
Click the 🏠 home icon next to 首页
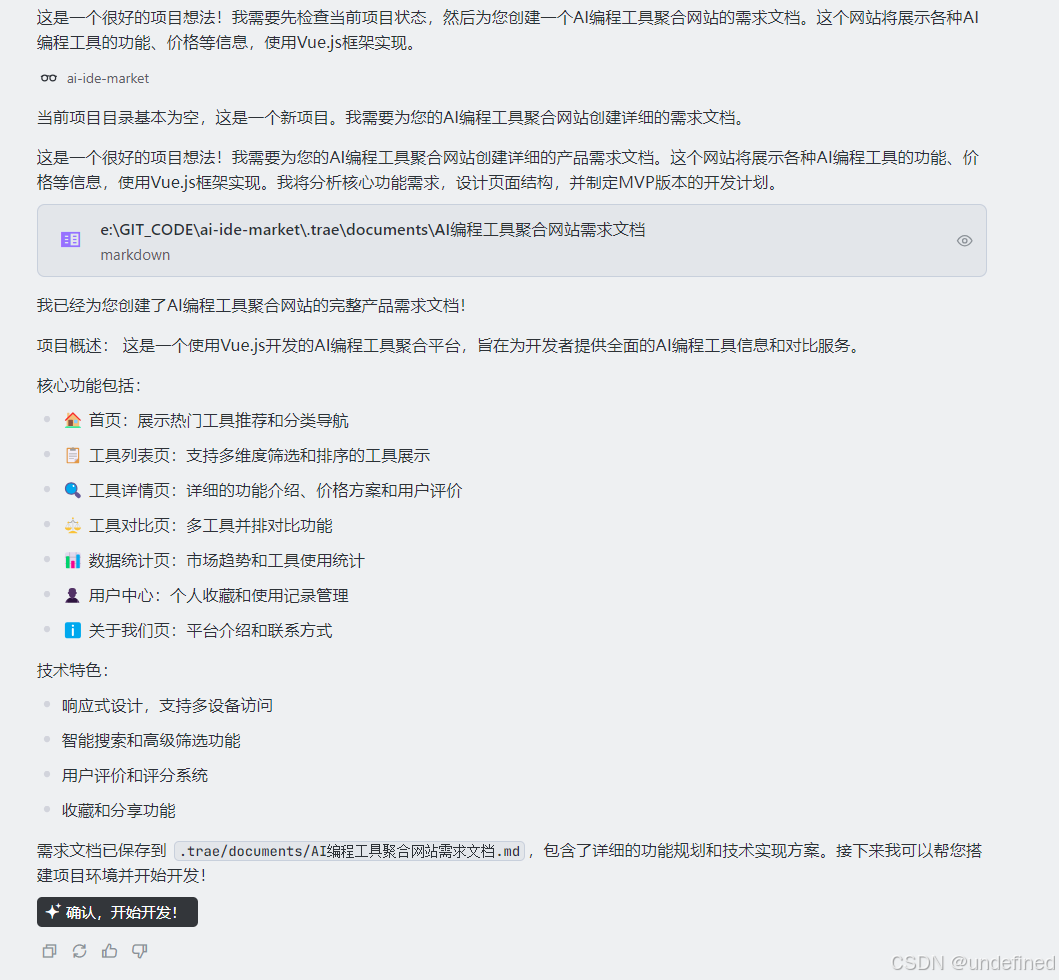72,420
